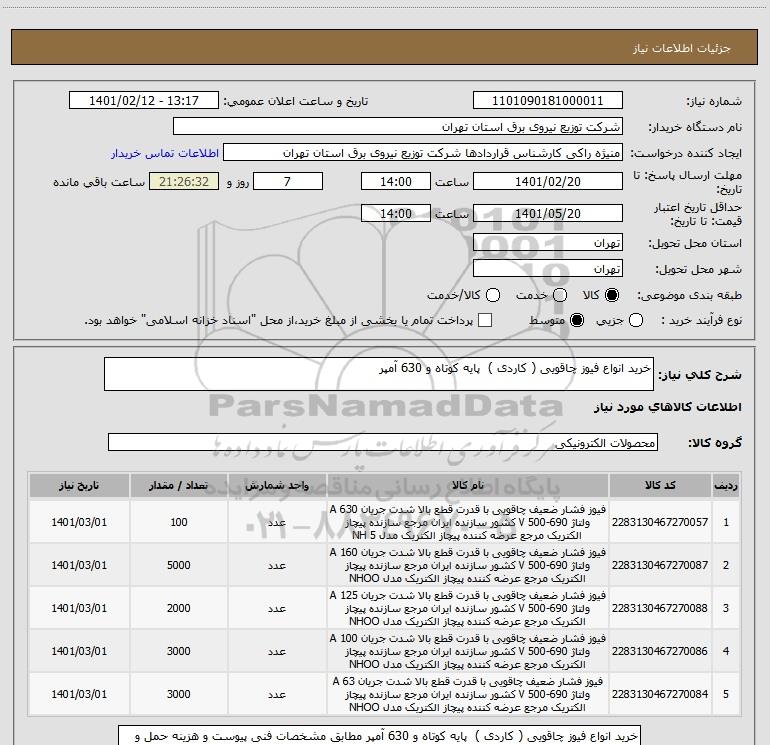Click the response deadline time field 14:00
The image size is (770, 745).
tap(396, 181)
